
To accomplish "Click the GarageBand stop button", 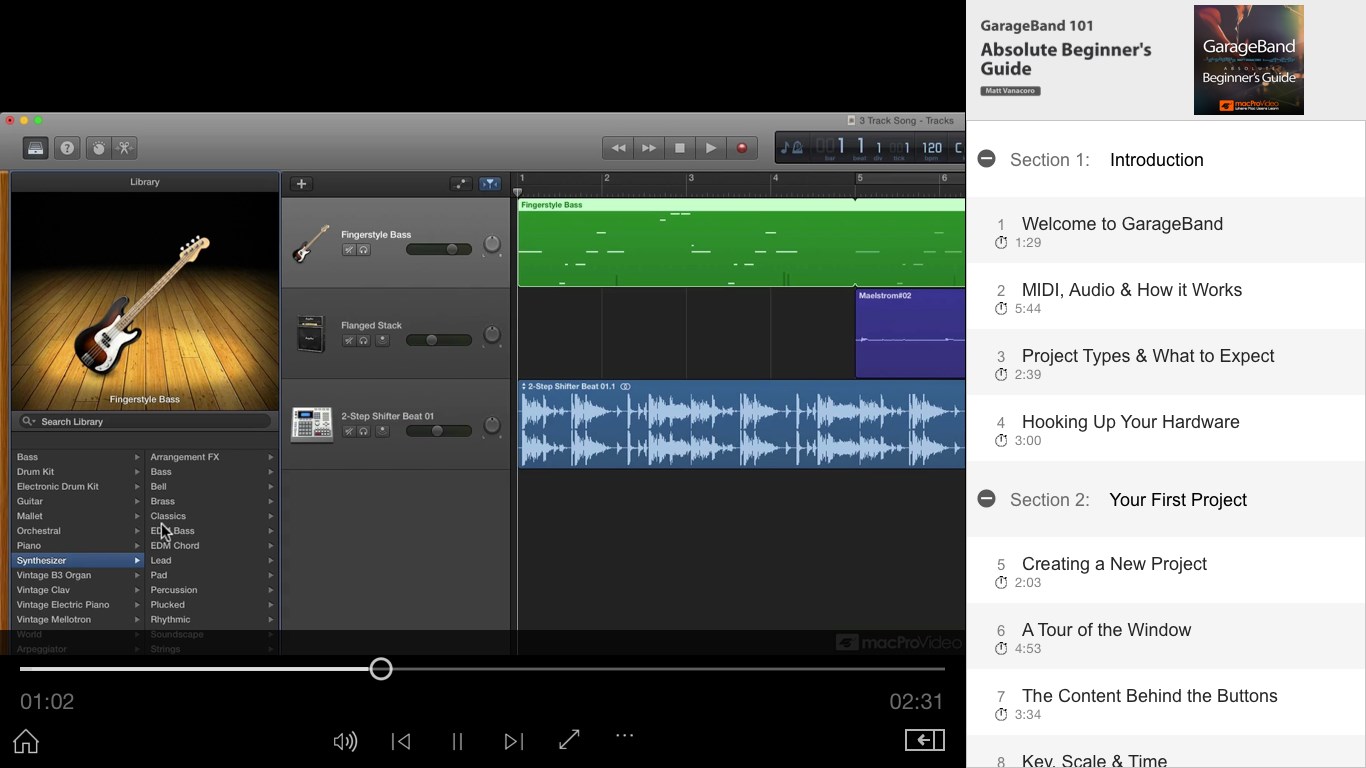I will tap(680, 148).
